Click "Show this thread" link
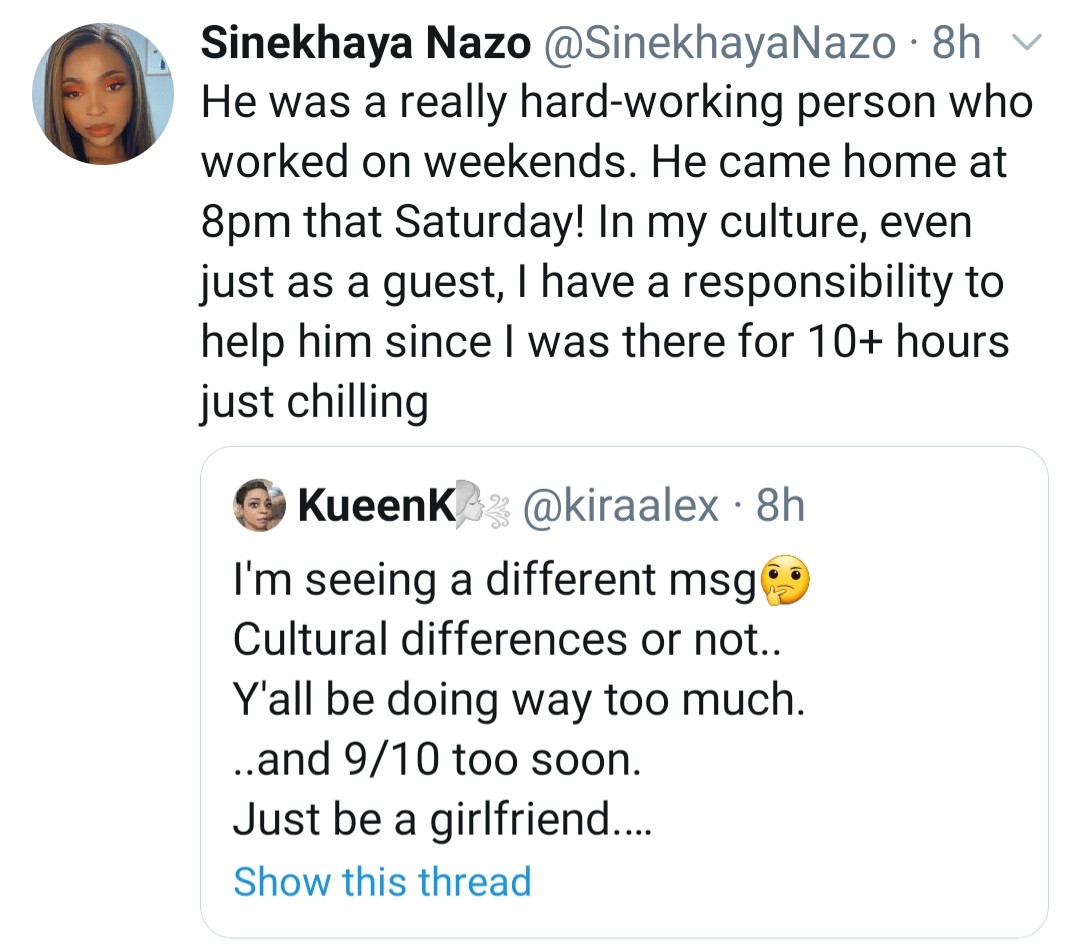The image size is (1080, 944). coord(382,881)
